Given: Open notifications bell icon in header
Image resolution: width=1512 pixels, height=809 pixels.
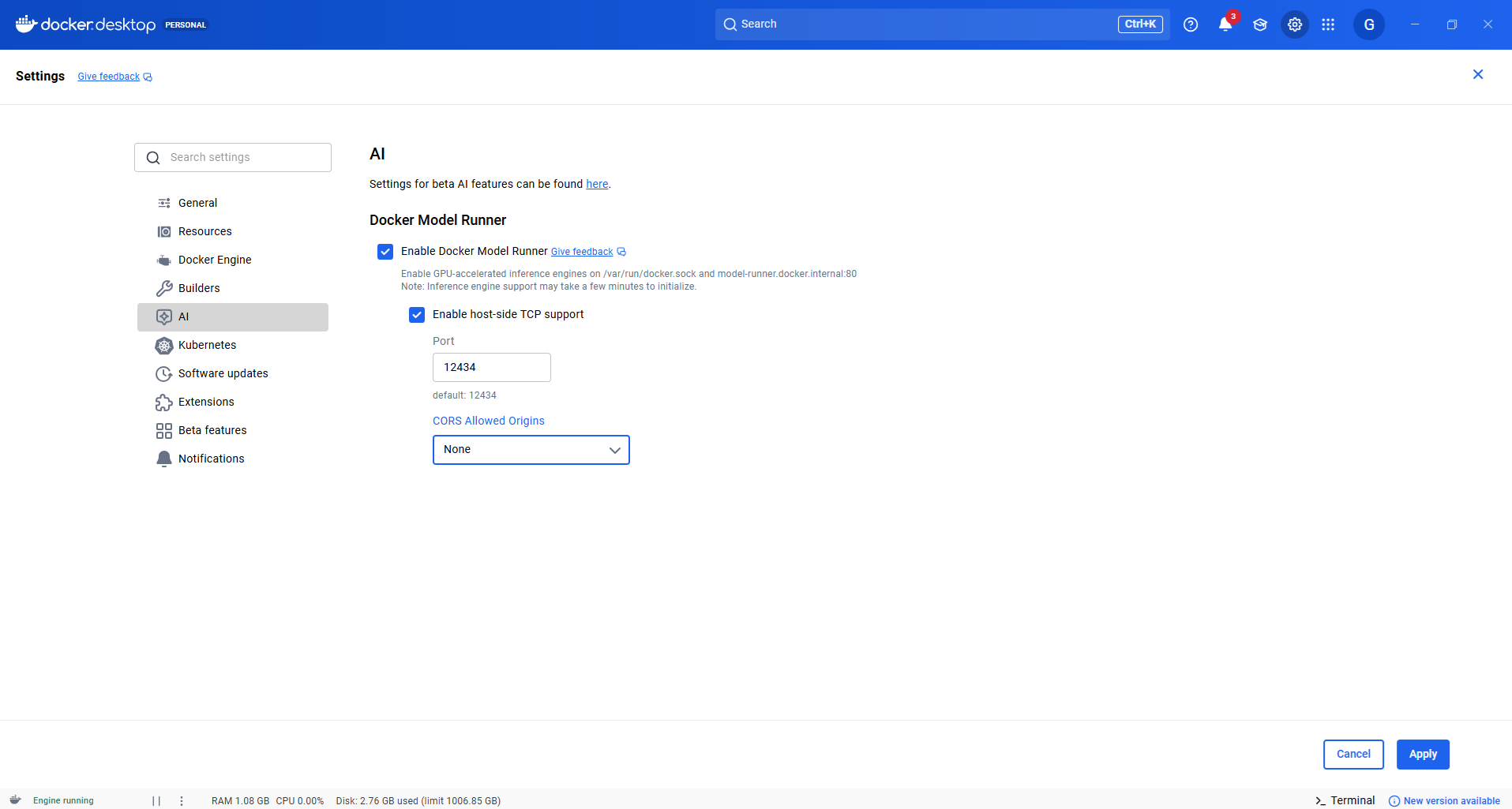Looking at the screenshot, I should tap(1225, 24).
